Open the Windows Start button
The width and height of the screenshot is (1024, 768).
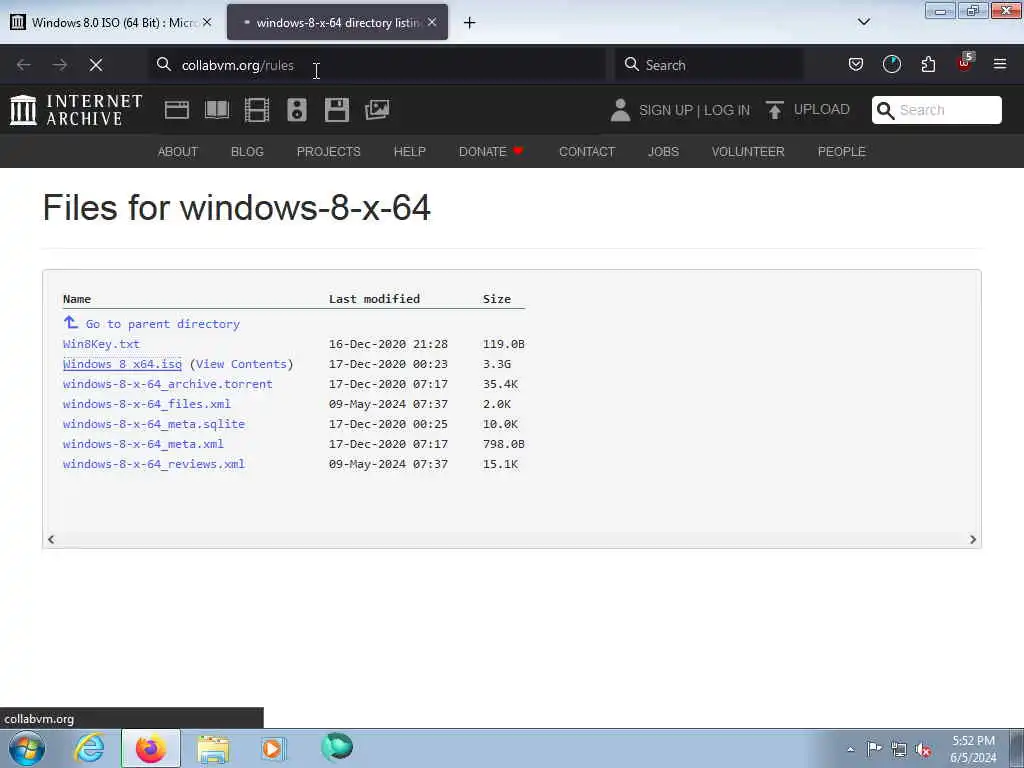click(x=26, y=748)
